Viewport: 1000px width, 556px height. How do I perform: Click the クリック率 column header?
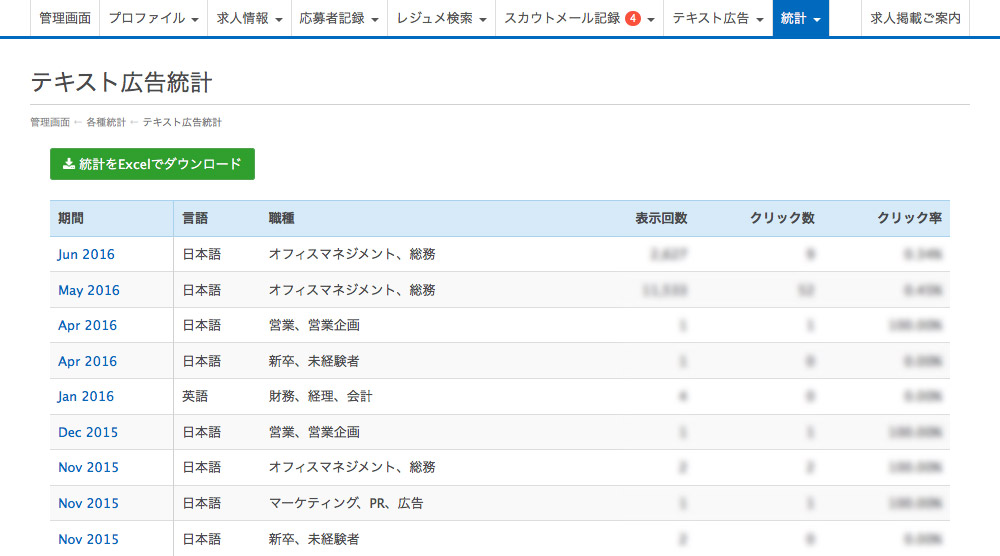[909, 218]
